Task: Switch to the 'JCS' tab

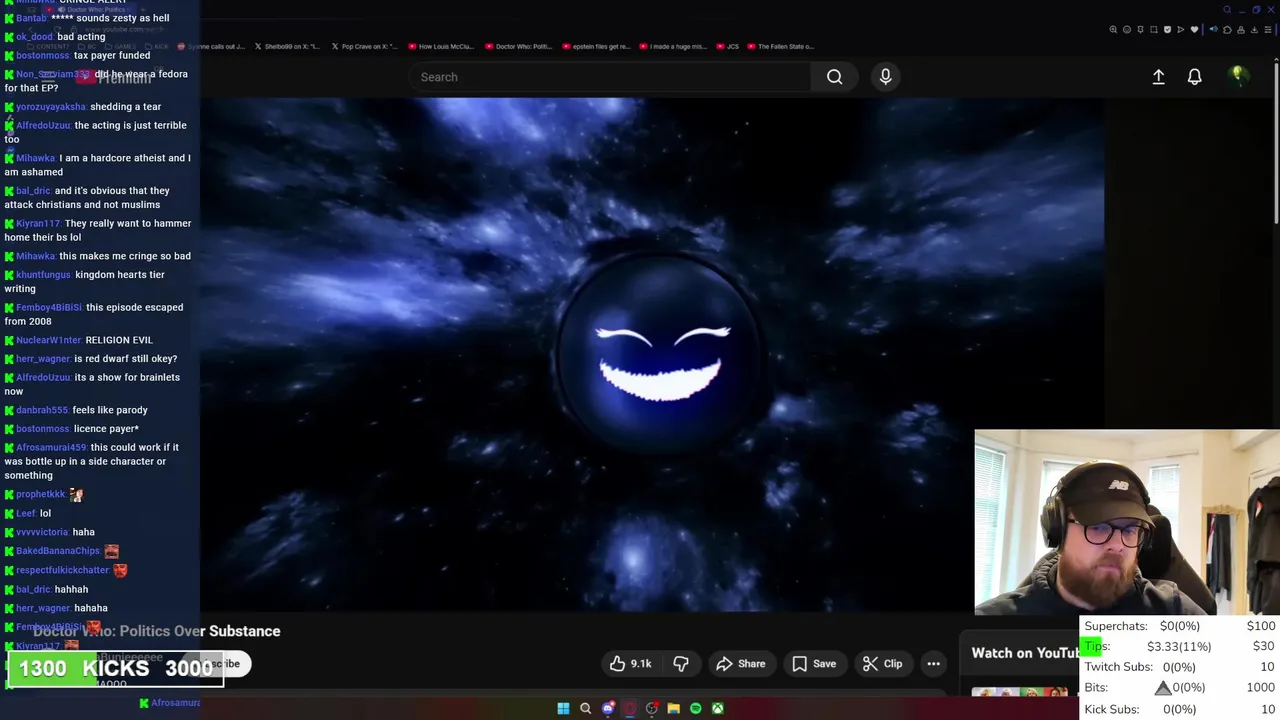Action: coord(728,46)
